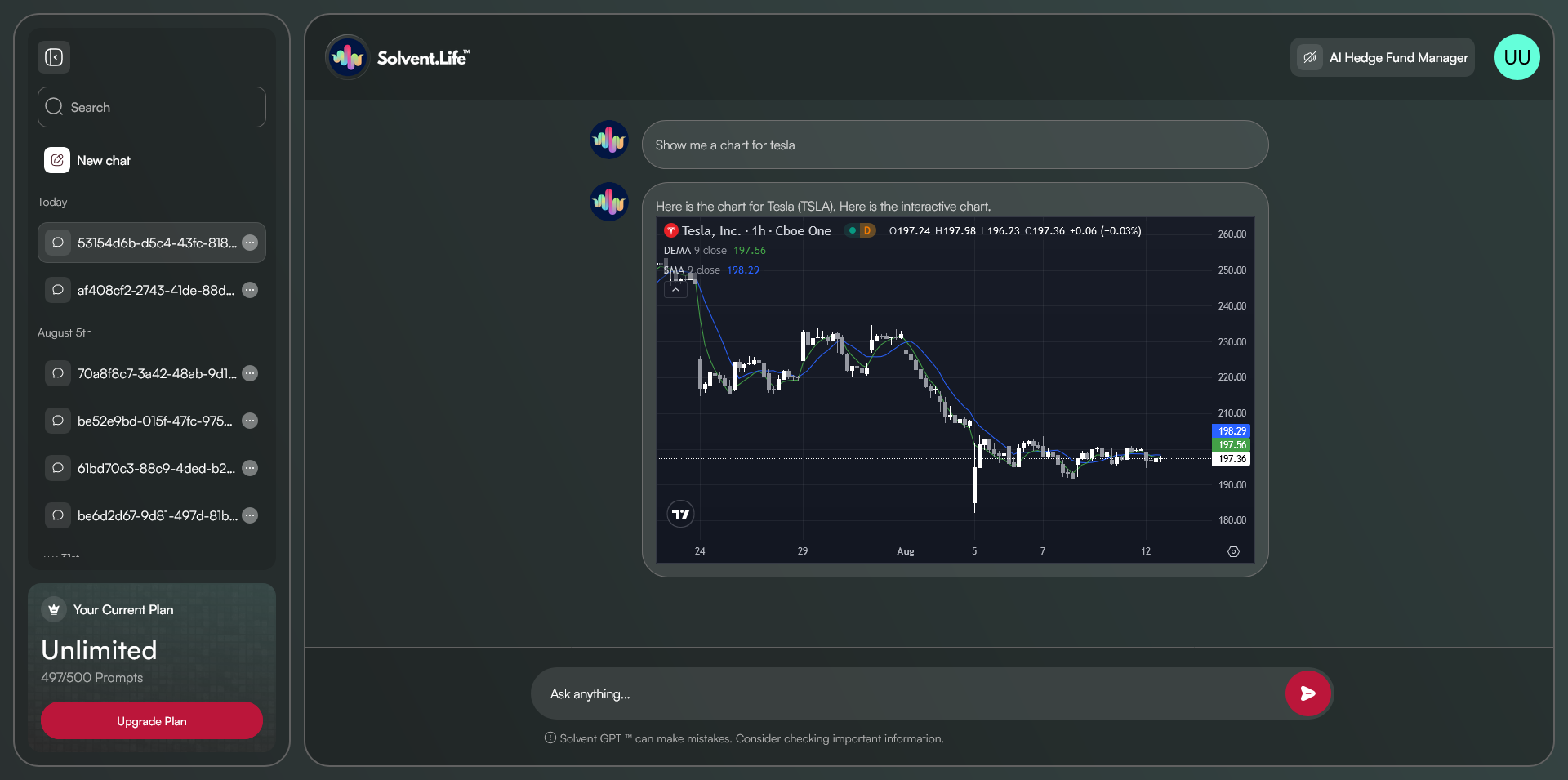This screenshot has height=780, width=1568.
Task: Click the search magnifier icon
Action: click(x=54, y=107)
